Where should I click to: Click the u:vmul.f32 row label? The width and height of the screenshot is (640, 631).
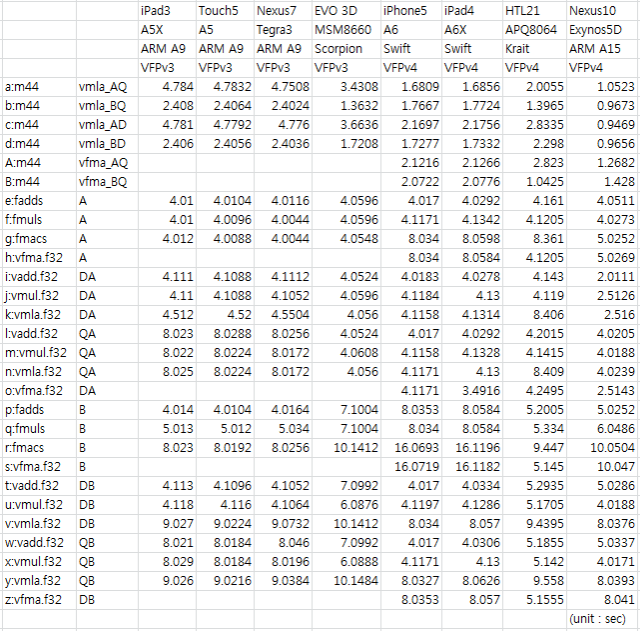click(39, 504)
